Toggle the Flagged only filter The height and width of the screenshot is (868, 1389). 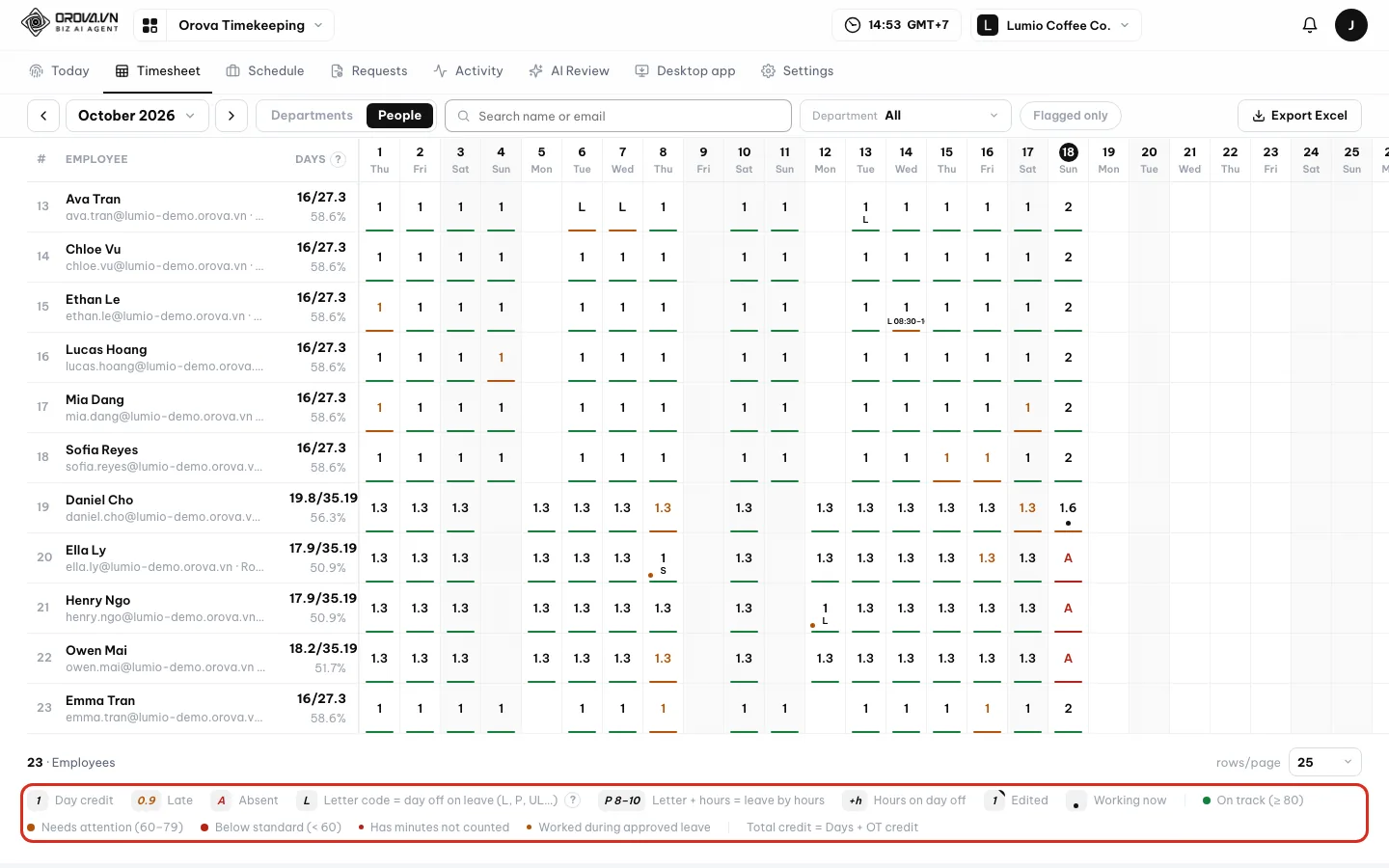pyautogui.click(x=1071, y=116)
